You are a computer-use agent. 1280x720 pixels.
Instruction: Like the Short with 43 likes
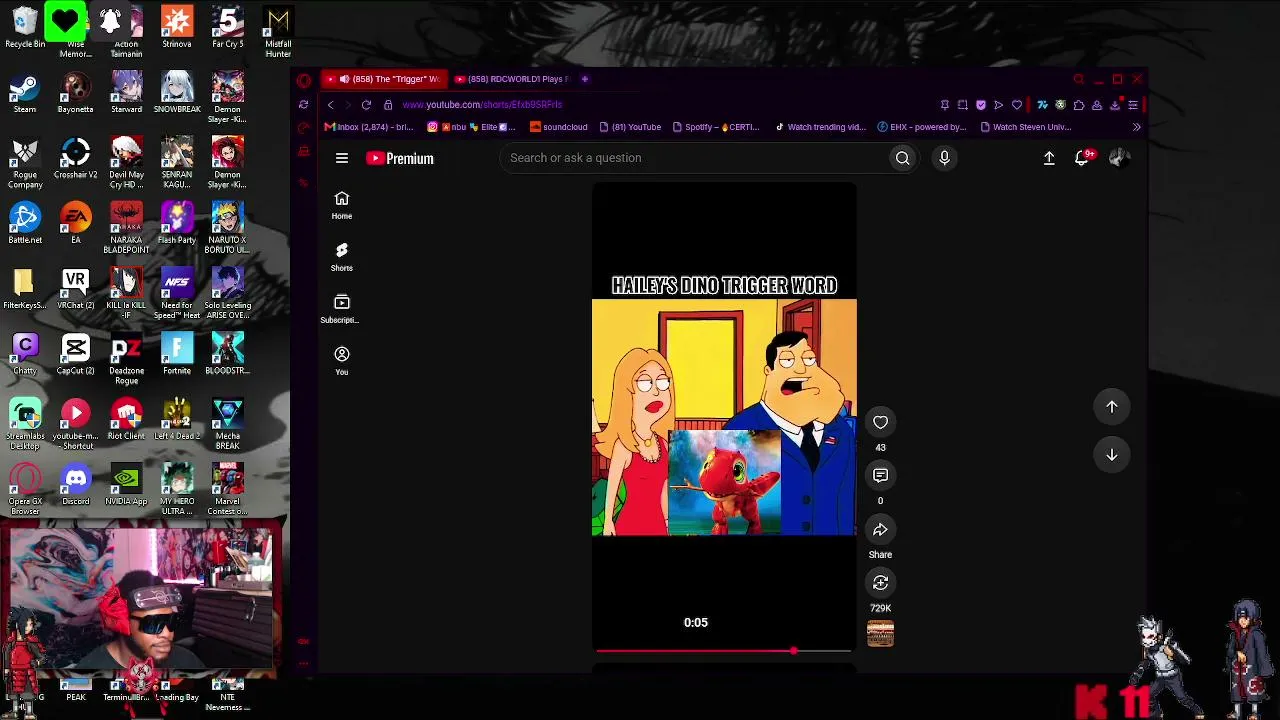pyautogui.click(x=880, y=422)
